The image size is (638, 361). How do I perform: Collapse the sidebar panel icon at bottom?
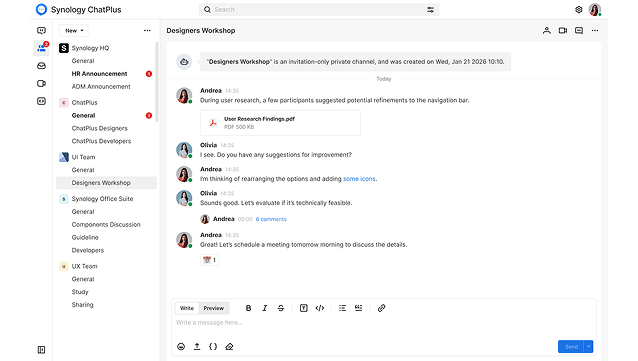tap(42, 350)
